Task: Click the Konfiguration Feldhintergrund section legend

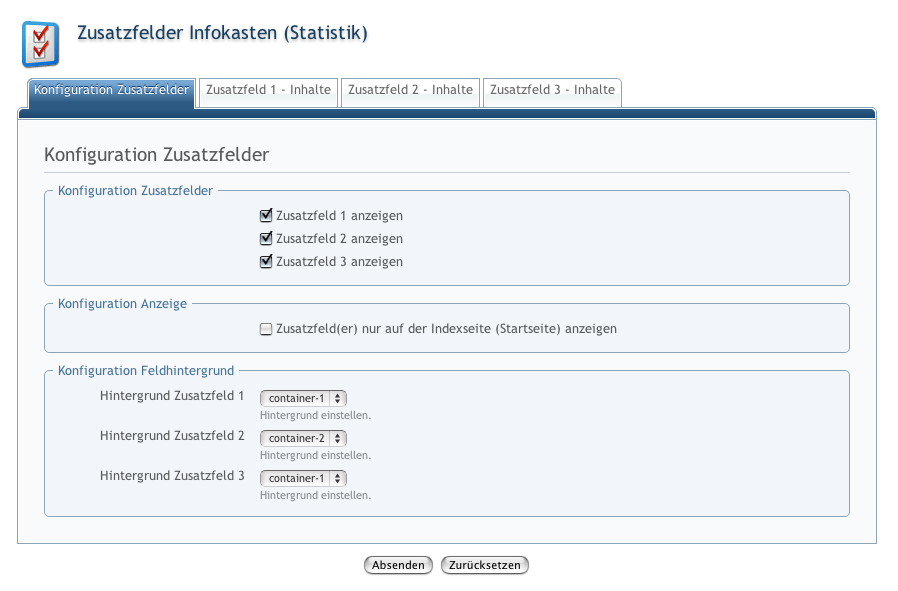Action: pos(146,371)
